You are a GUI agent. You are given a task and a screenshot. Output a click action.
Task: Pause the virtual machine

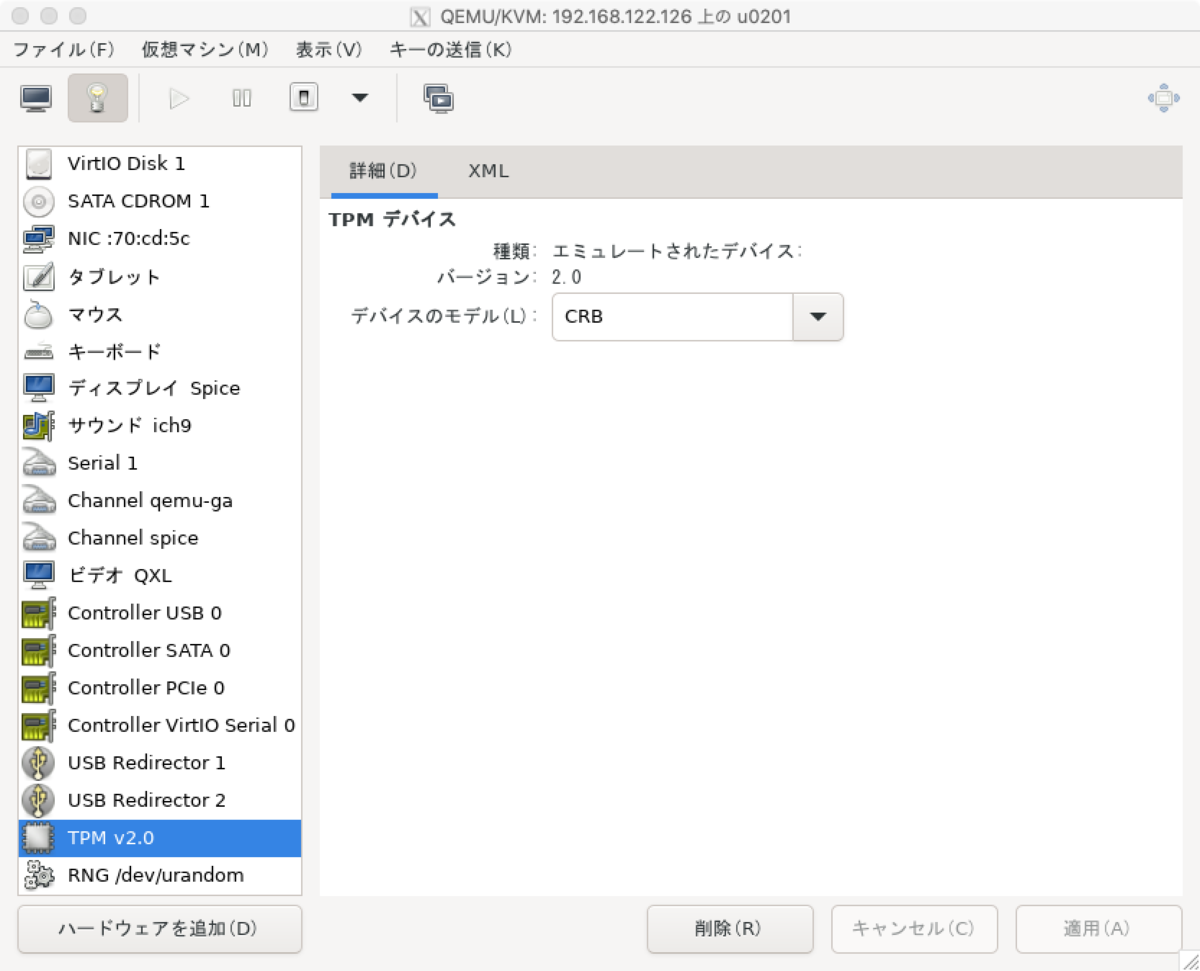(x=241, y=97)
